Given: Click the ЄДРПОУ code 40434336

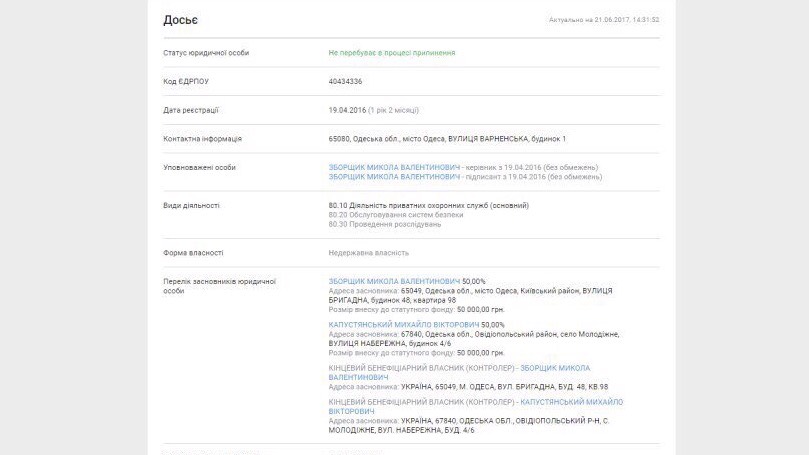Looking at the screenshot, I should click(345, 81).
